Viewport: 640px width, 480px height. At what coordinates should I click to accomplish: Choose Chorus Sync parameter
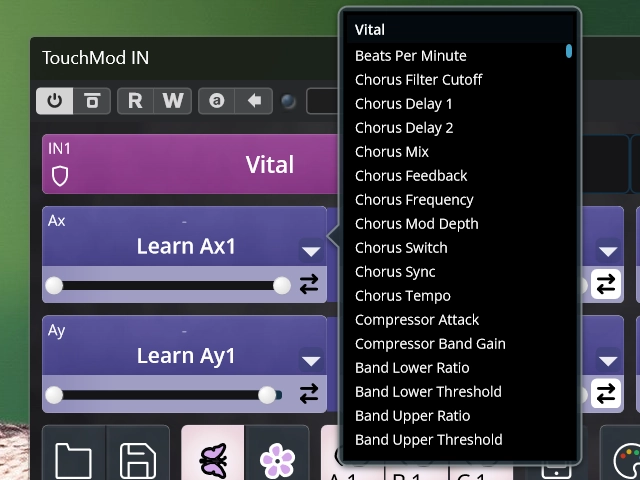click(x=460, y=271)
